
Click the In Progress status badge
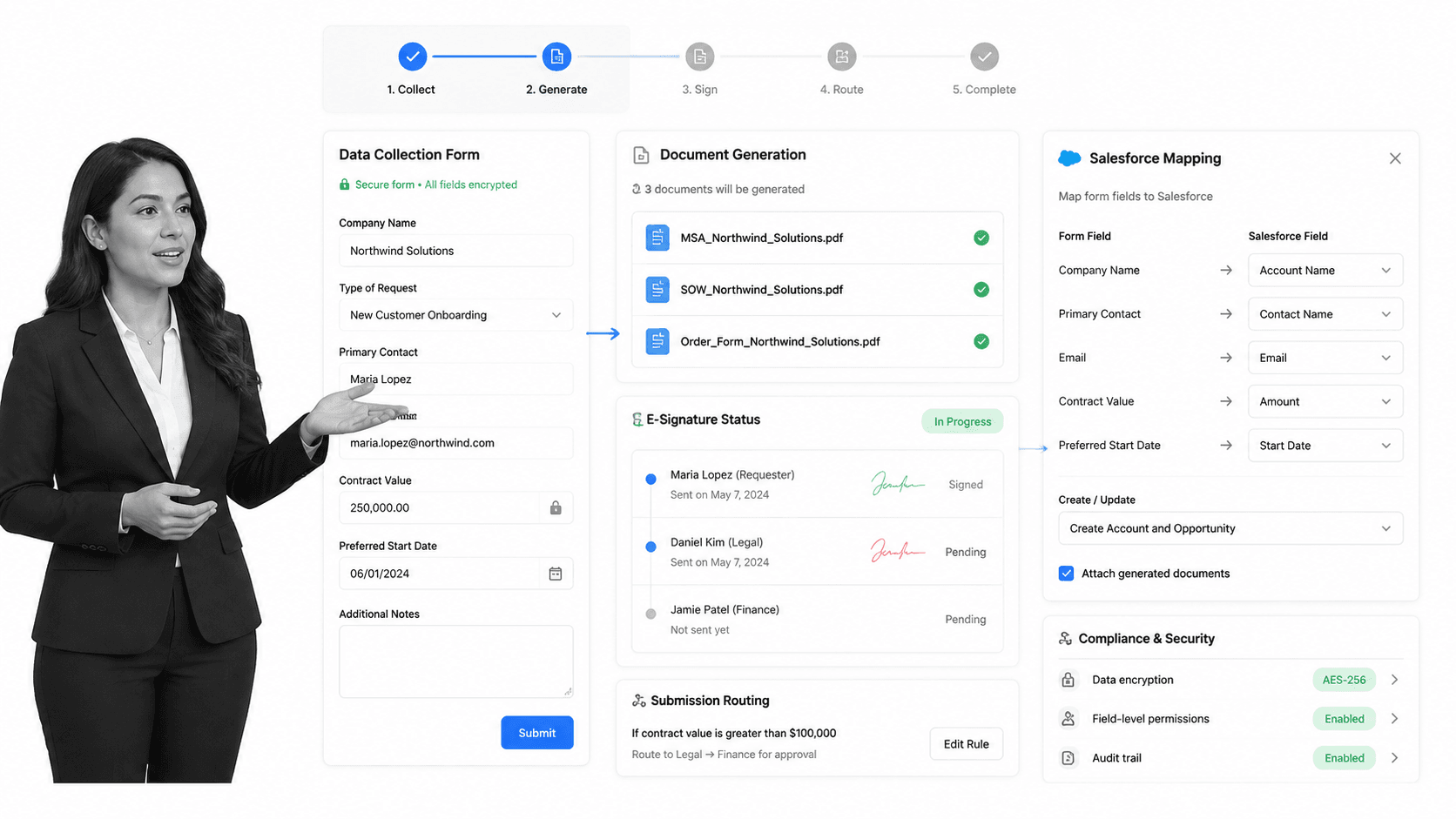(962, 421)
